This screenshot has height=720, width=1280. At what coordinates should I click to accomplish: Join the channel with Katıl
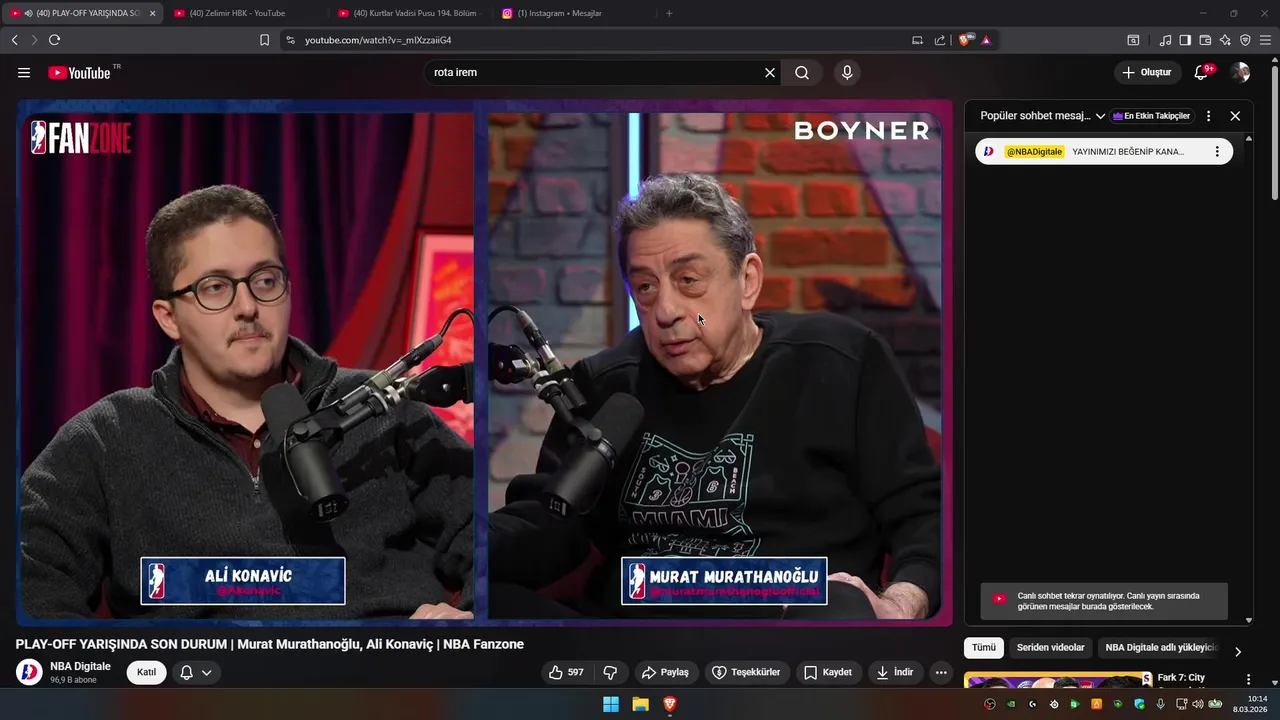click(146, 672)
